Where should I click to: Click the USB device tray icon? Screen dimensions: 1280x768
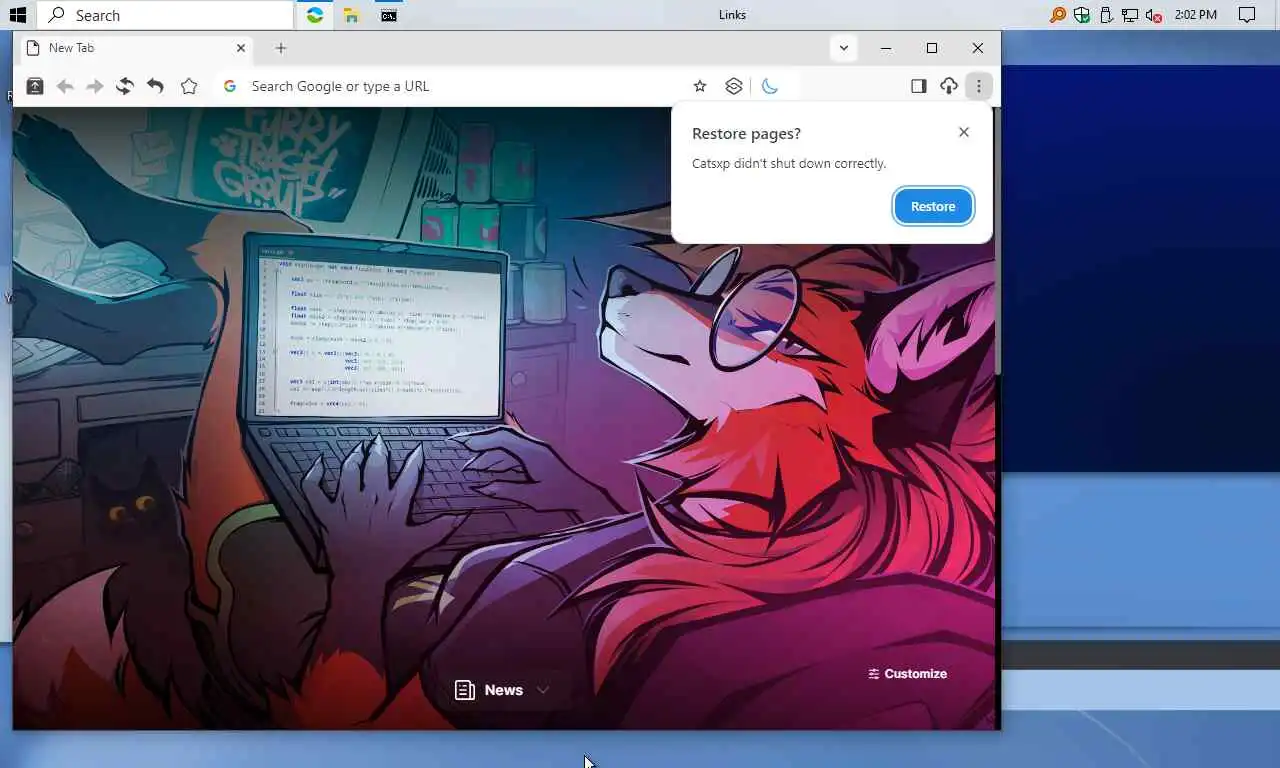click(1106, 15)
